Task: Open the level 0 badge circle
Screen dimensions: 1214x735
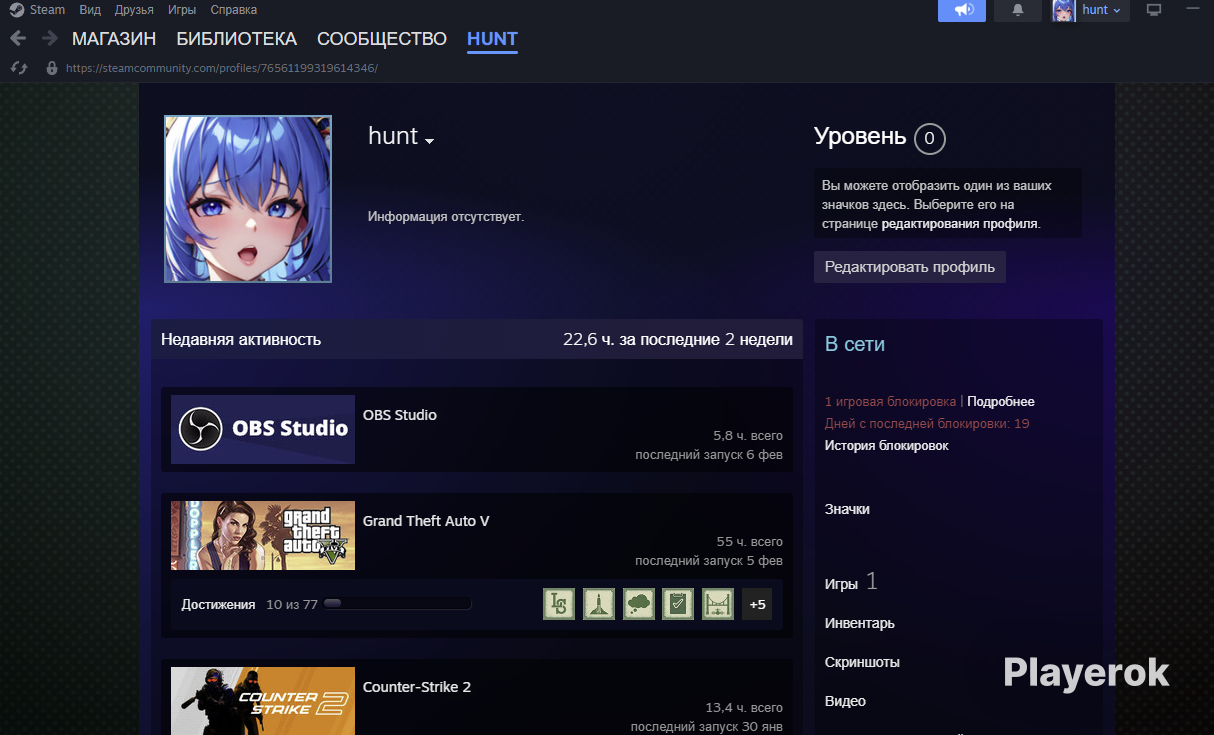Action: [x=930, y=138]
